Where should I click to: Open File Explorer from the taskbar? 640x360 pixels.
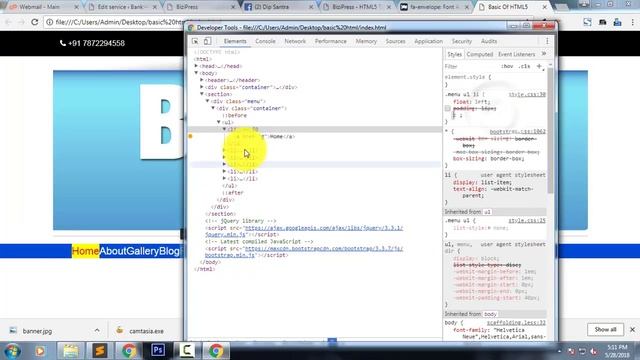[71, 351]
